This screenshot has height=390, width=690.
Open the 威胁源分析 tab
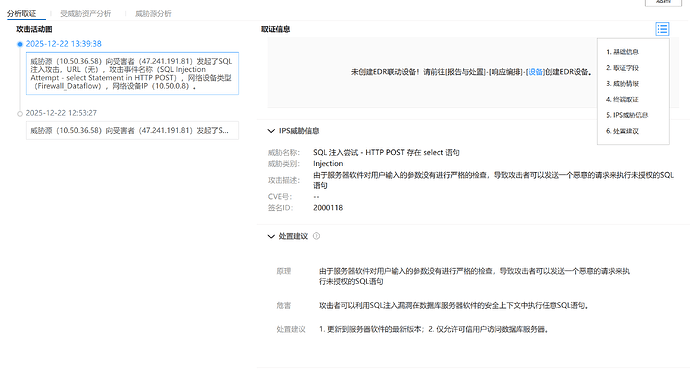153,14
